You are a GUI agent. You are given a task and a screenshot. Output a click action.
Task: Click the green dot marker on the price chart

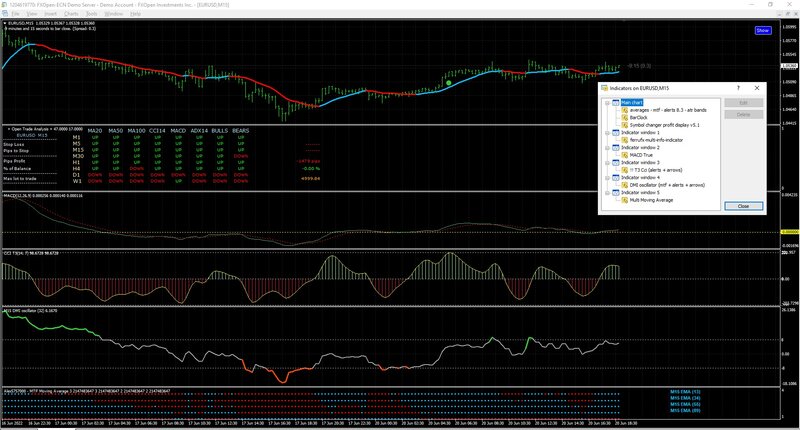448,83
